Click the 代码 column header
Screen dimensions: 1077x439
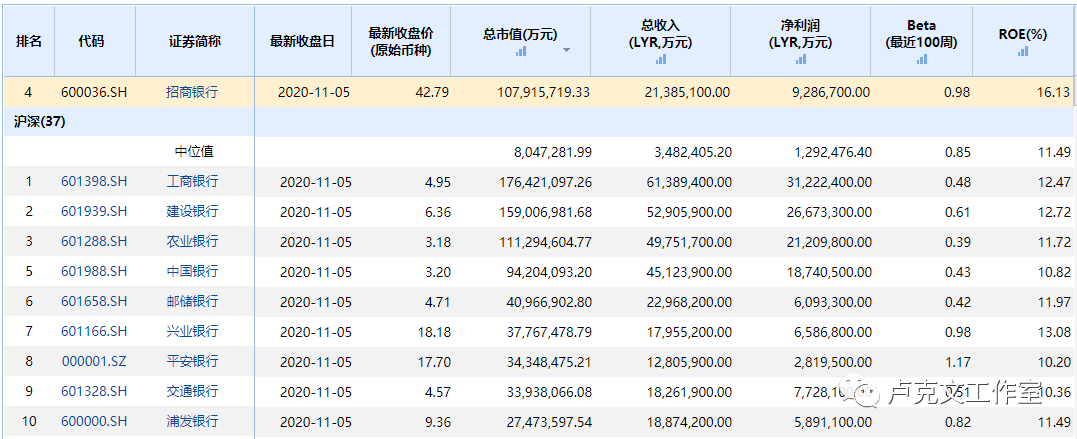(95, 41)
